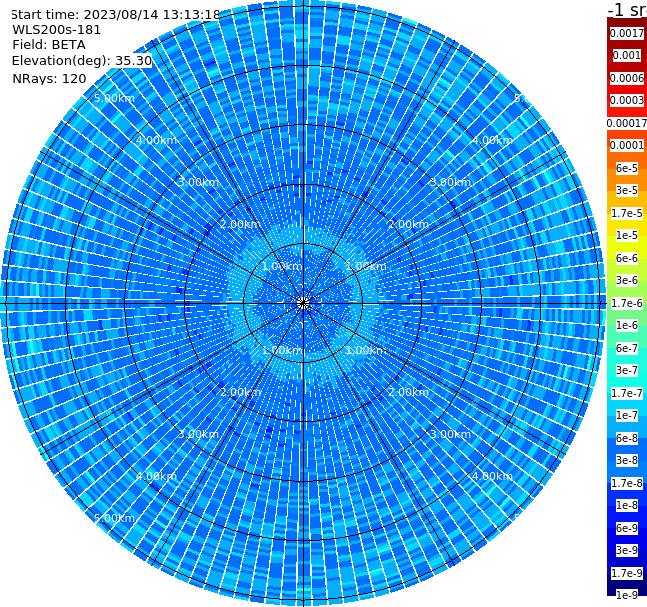647x607 pixels.
Task: Click the 6e-5 colorbar label
Action: [627, 168]
